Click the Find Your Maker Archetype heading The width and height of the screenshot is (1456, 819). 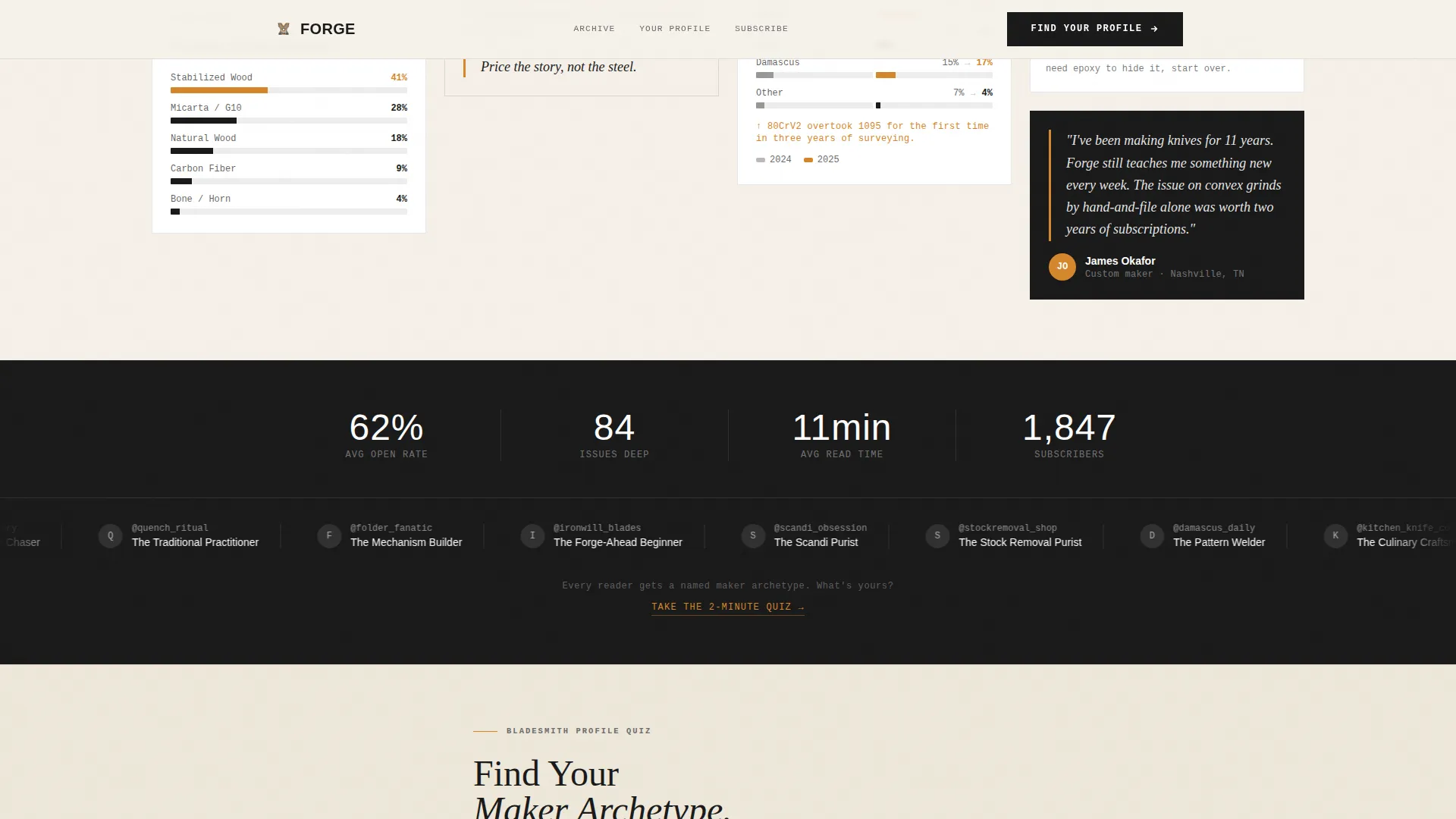(x=601, y=789)
